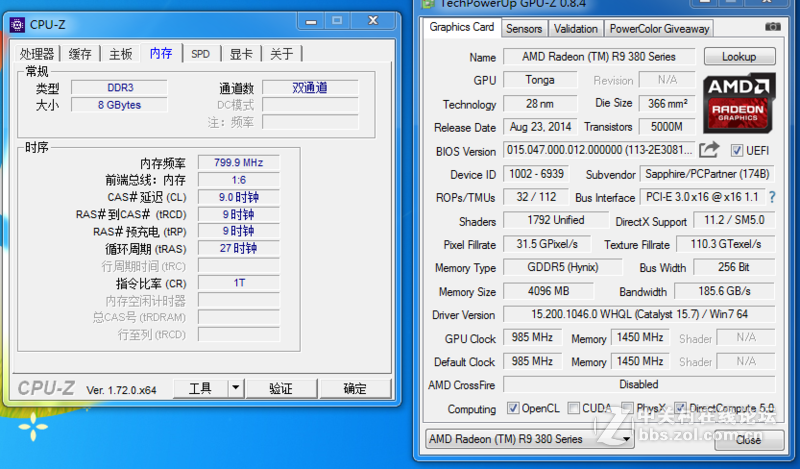Click the memory type DDR3 field

pos(119,88)
